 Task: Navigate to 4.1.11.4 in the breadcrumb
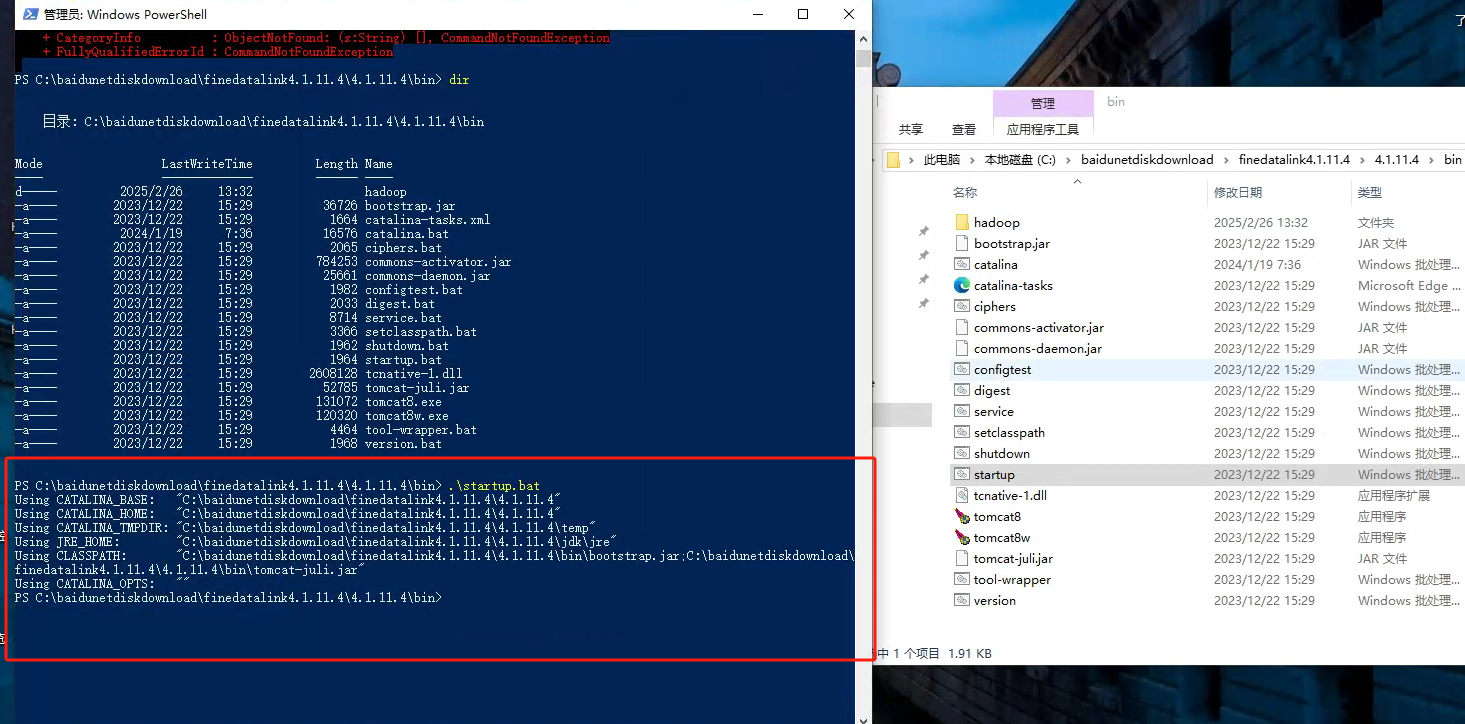[x=1397, y=159]
